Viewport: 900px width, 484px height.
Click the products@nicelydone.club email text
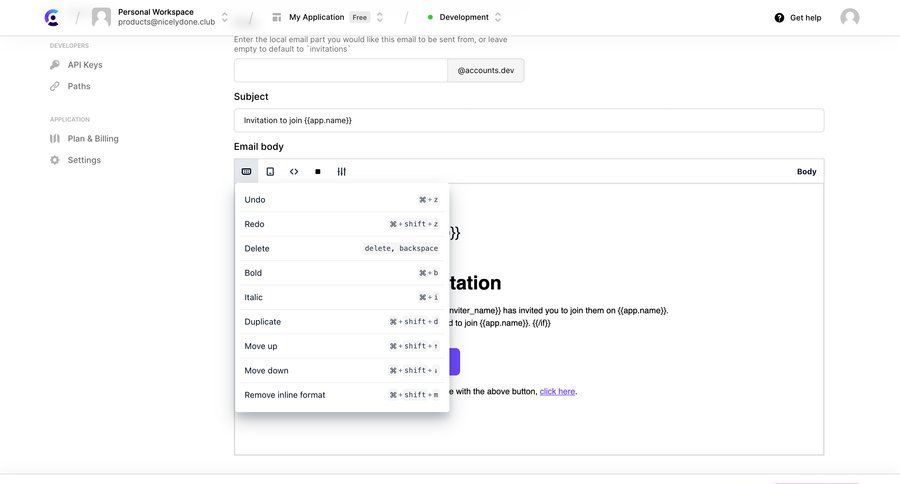(x=166, y=22)
